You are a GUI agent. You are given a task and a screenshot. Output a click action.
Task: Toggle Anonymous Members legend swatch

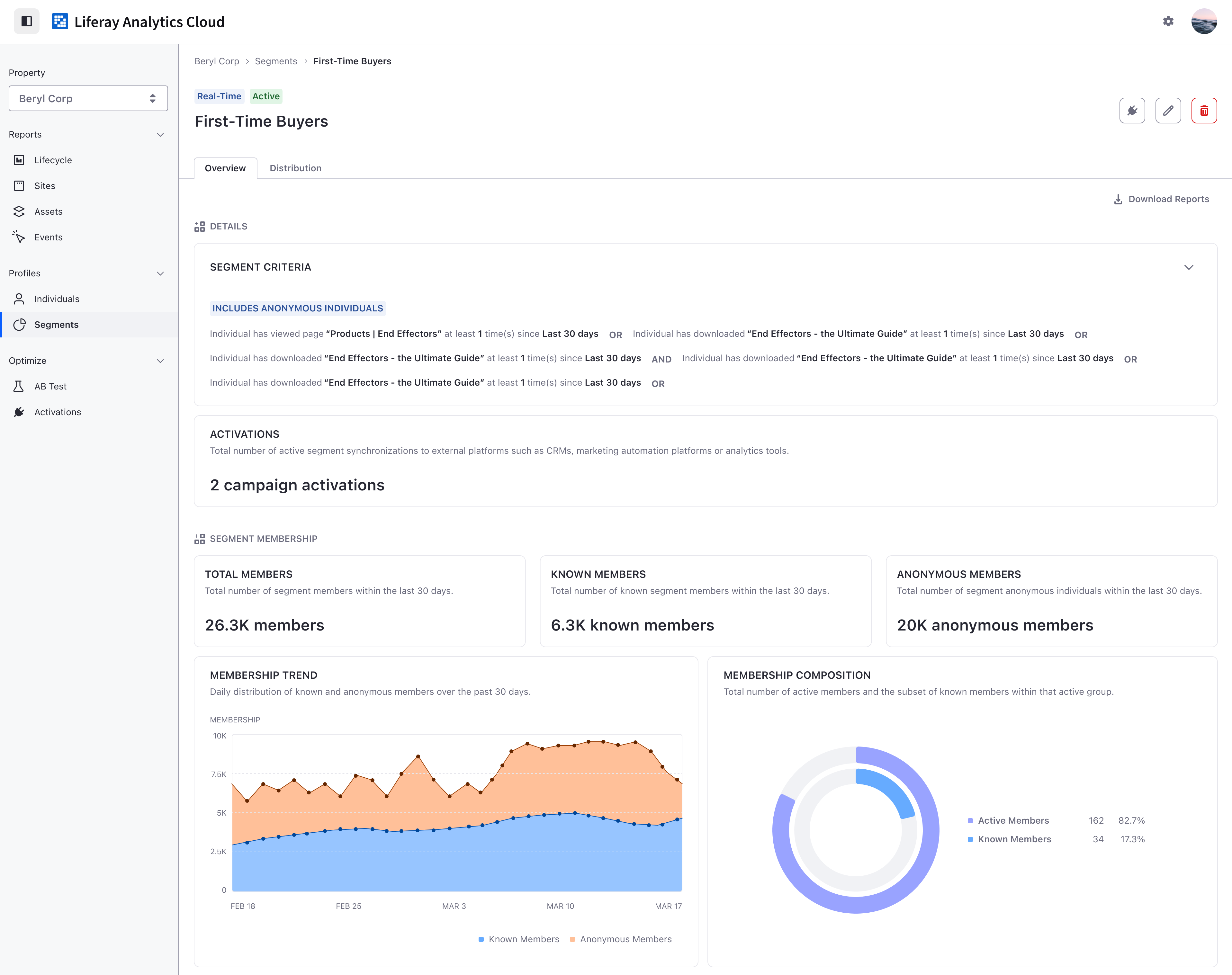(x=572, y=939)
